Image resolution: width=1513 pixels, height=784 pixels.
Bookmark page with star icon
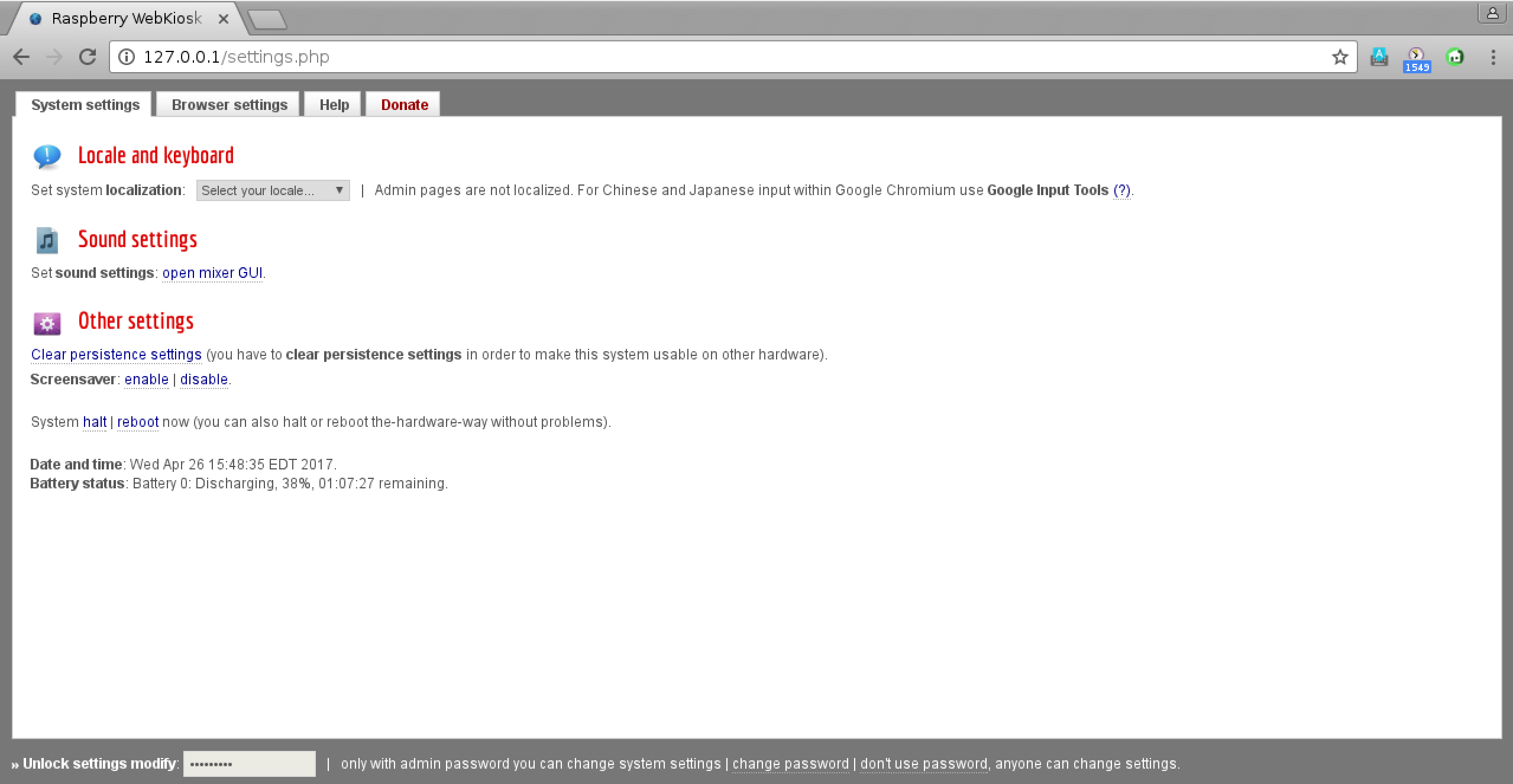[x=1340, y=57]
